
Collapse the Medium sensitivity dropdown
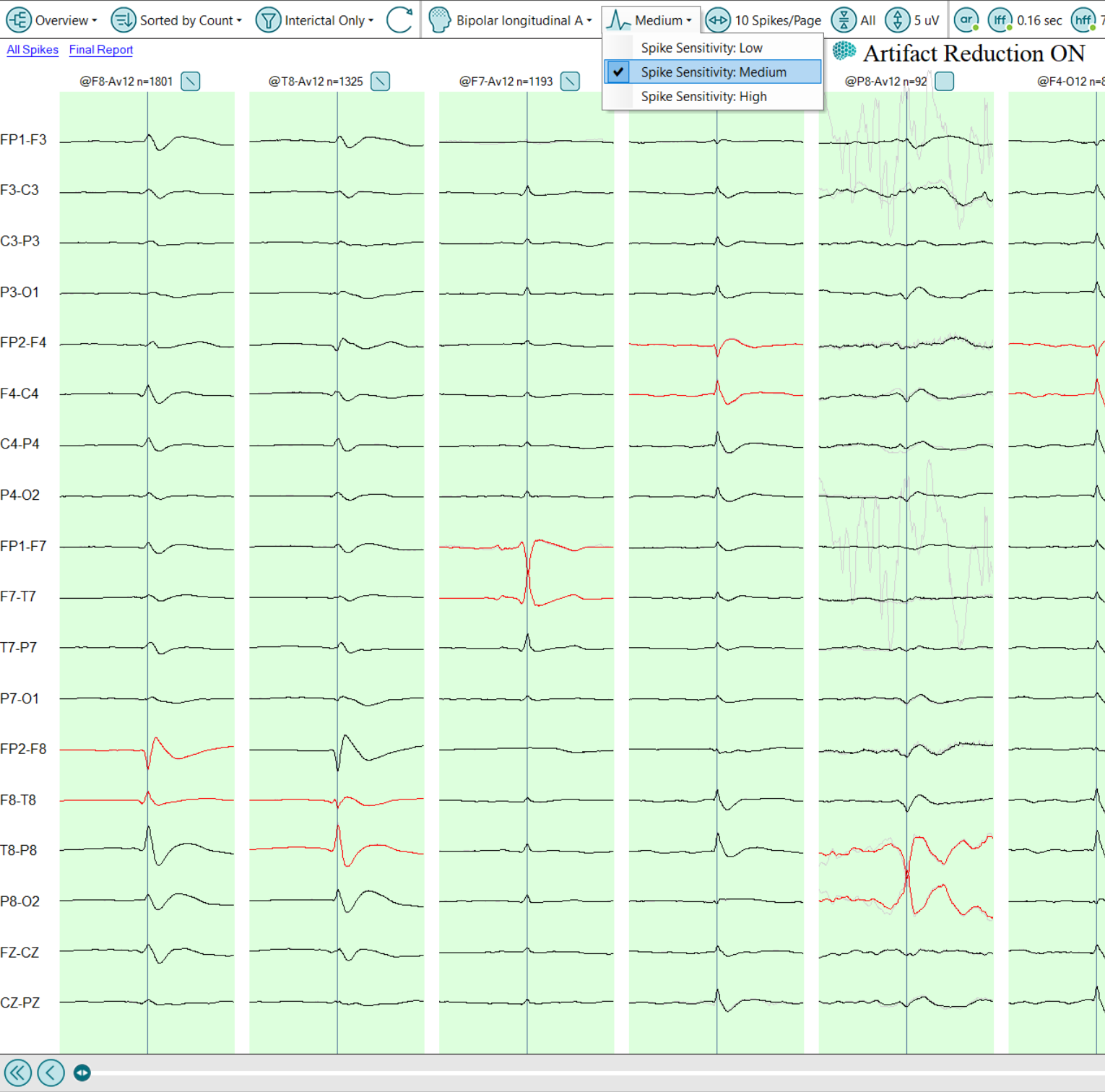click(663, 20)
